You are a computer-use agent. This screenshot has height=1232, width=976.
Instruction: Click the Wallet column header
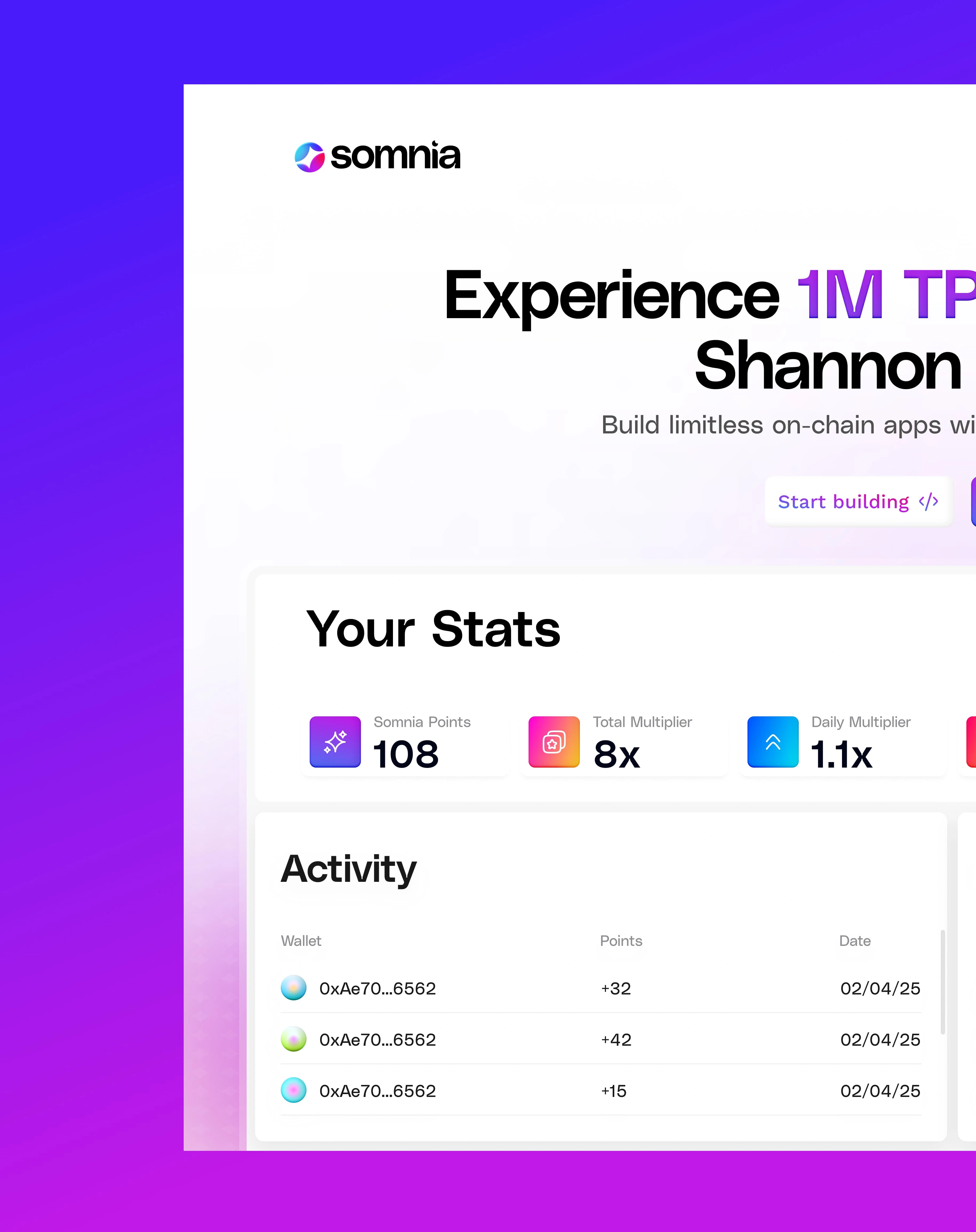pyautogui.click(x=301, y=941)
